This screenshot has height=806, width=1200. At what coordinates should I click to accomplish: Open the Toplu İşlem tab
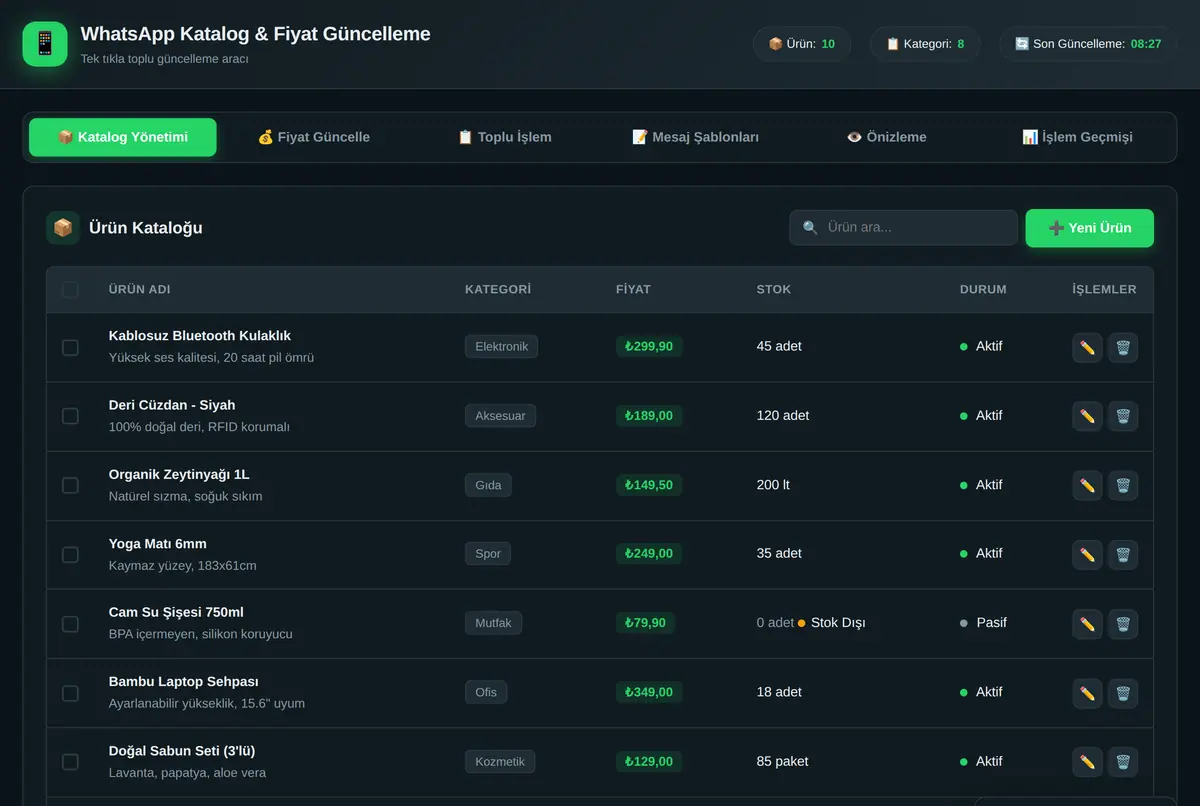coord(504,137)
